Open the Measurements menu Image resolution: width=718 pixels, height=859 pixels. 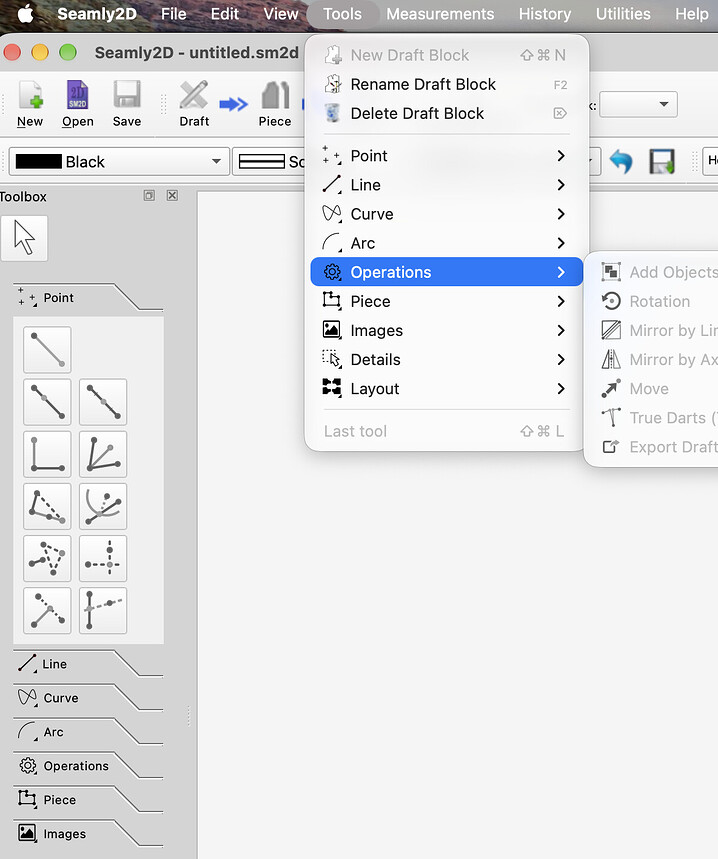(440, 14)
